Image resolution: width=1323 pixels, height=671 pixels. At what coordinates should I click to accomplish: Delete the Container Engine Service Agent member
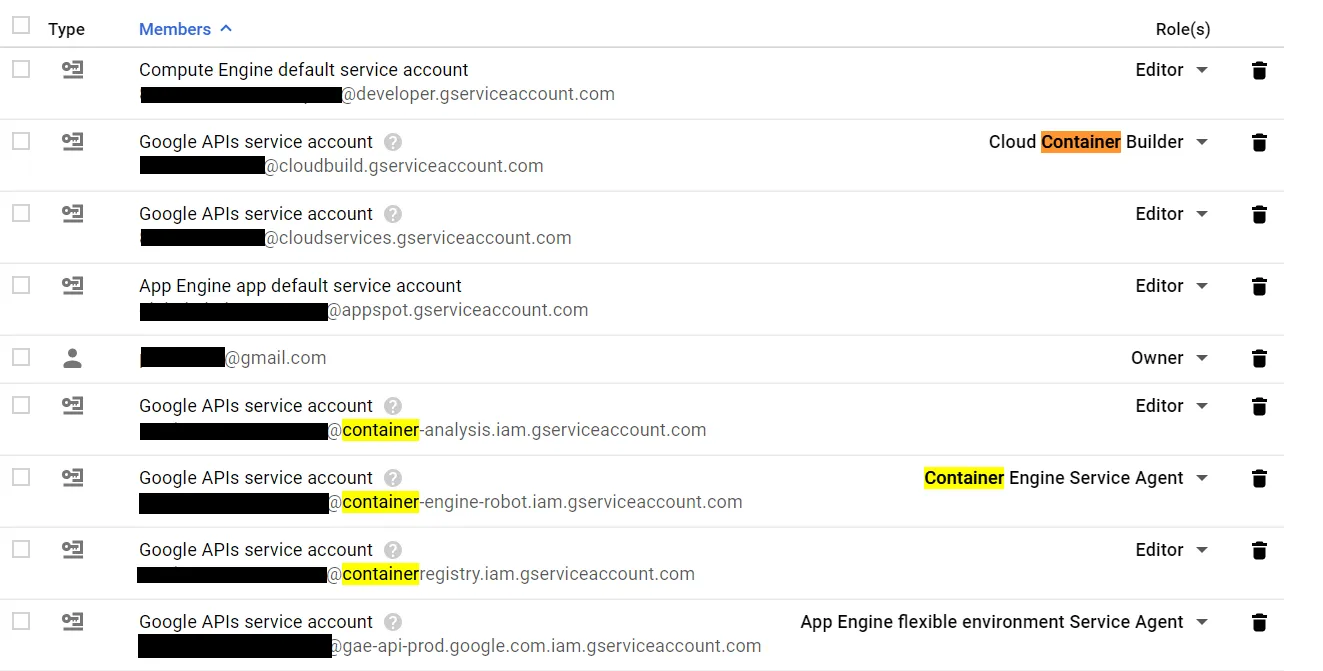click(1259, 478)
